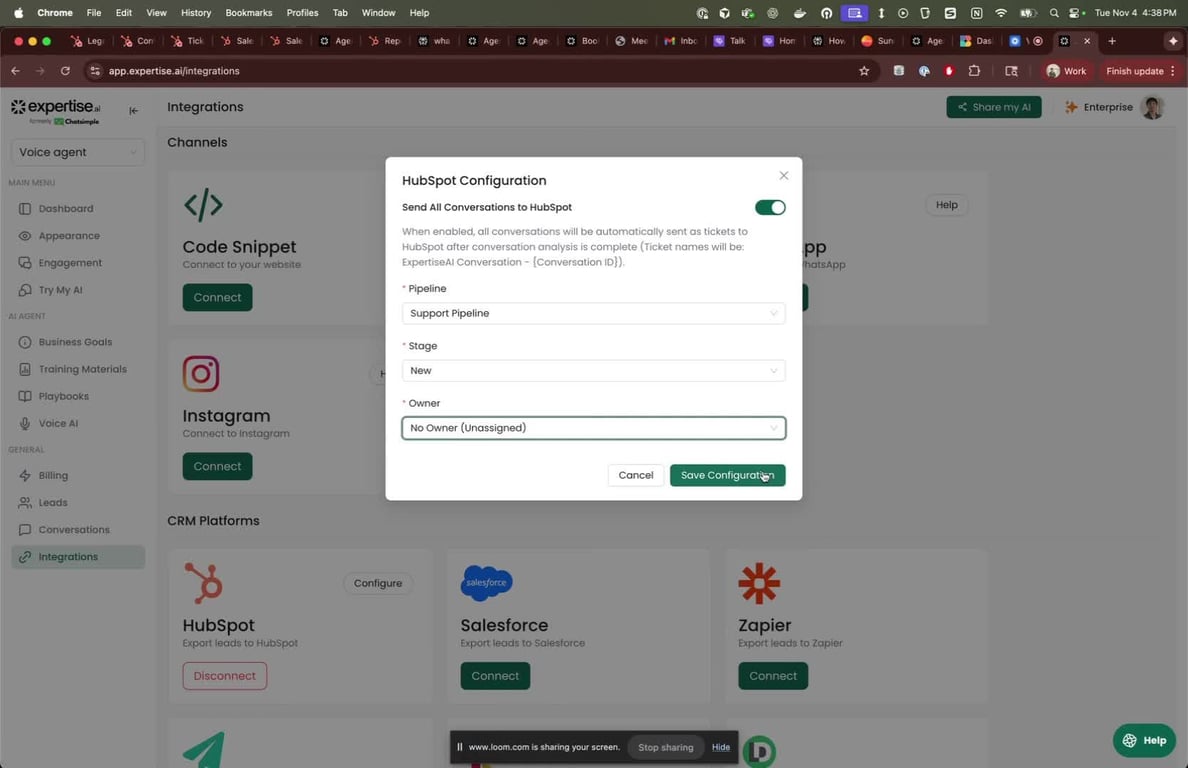Image resolution: width=1188 pixels, height=768 pixels.
Task: Click the HubSpot logo icon
Action: tap(203, 583)
